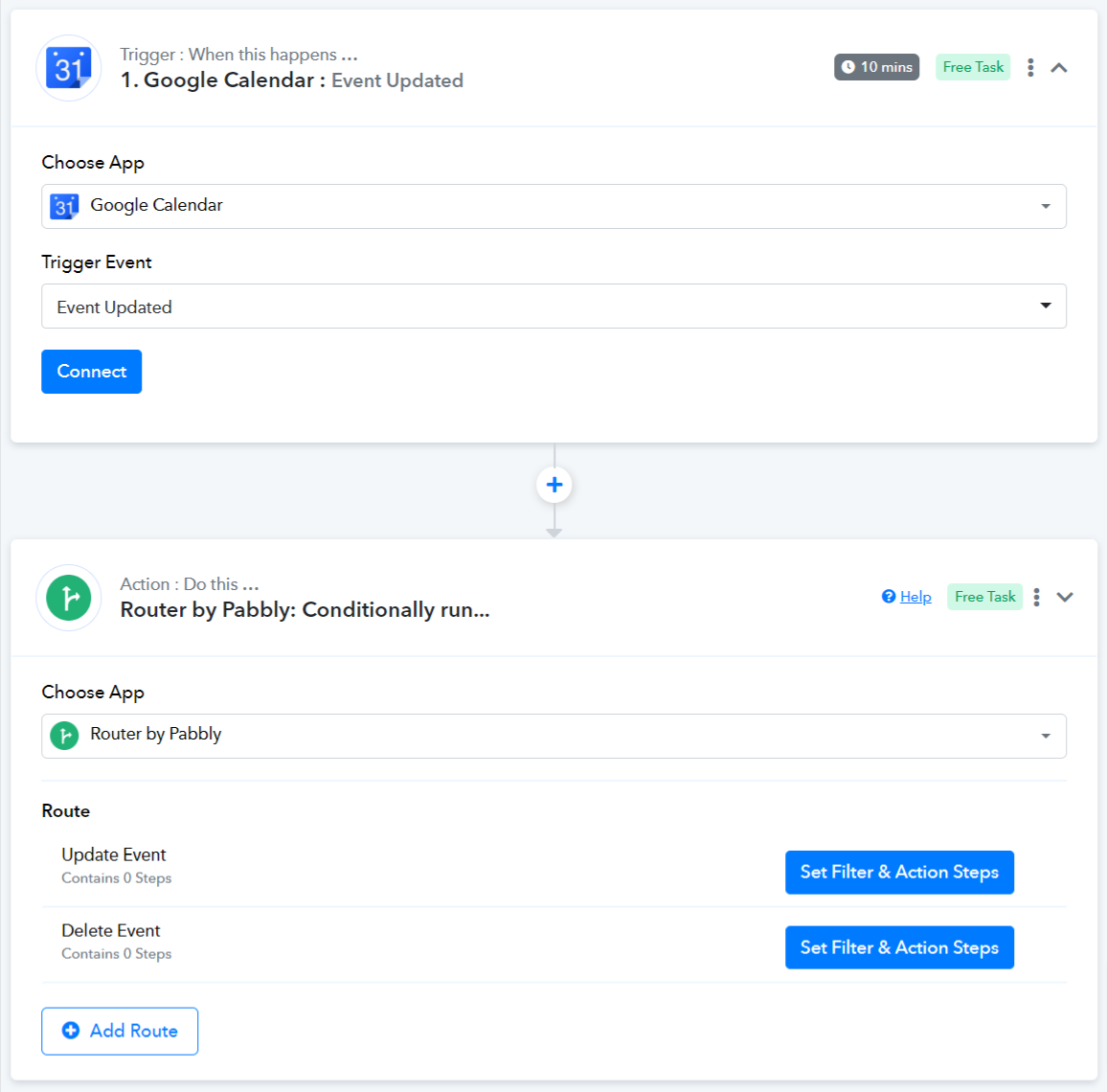Select the Update Event route name
Image resolution: width=1107 pixels, height=1092 pixels.
(x=114, y=854)
